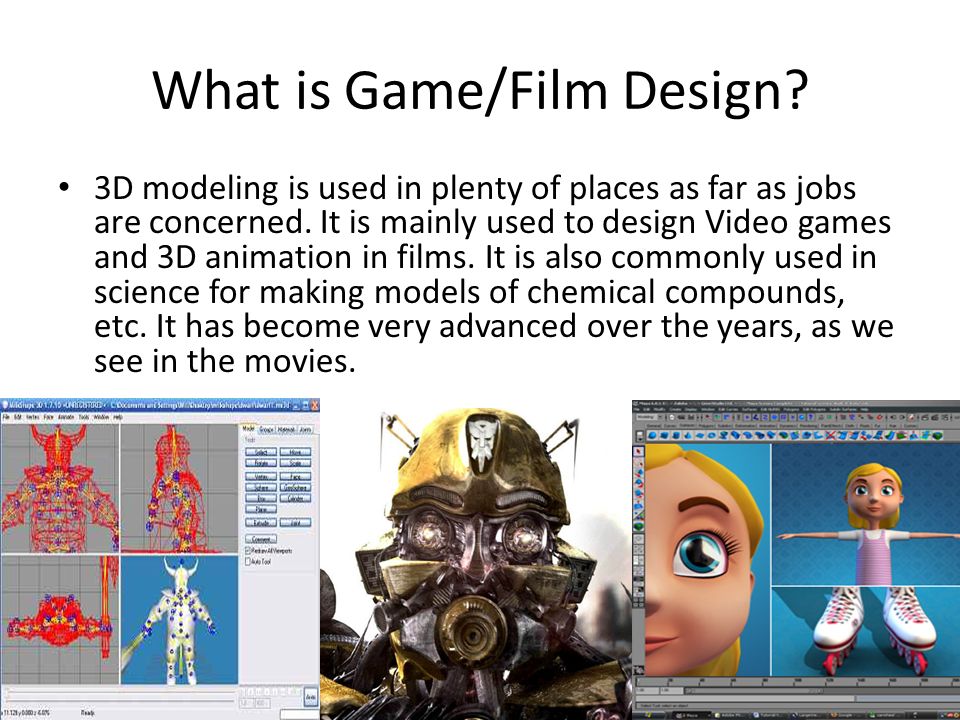
Task: Enable the Auto Tool checkbox in MilkShape
Action: (248, 561)
